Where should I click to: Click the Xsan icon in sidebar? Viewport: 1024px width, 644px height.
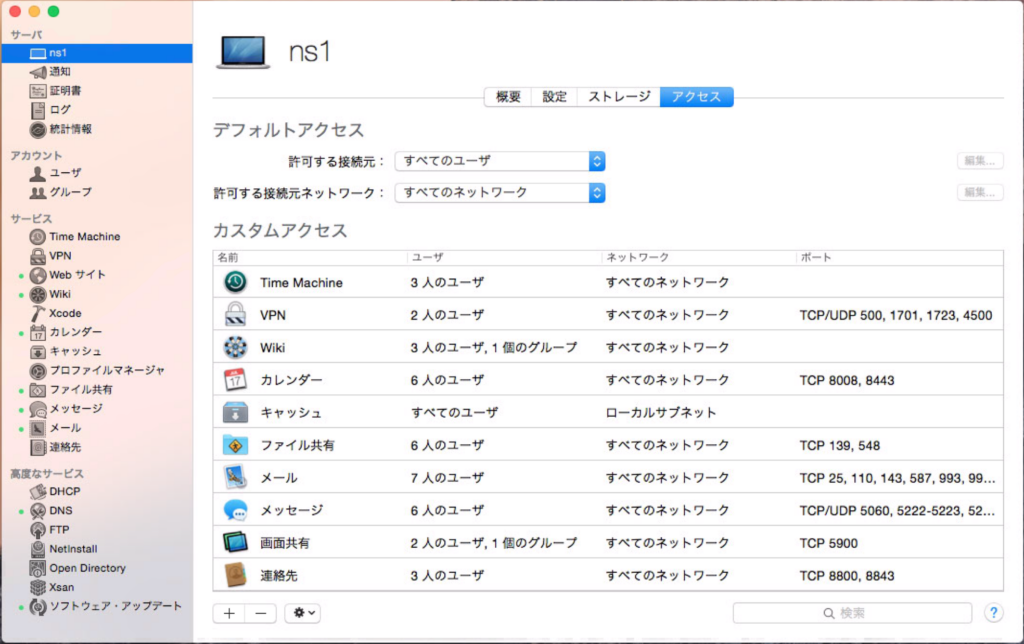38,587
